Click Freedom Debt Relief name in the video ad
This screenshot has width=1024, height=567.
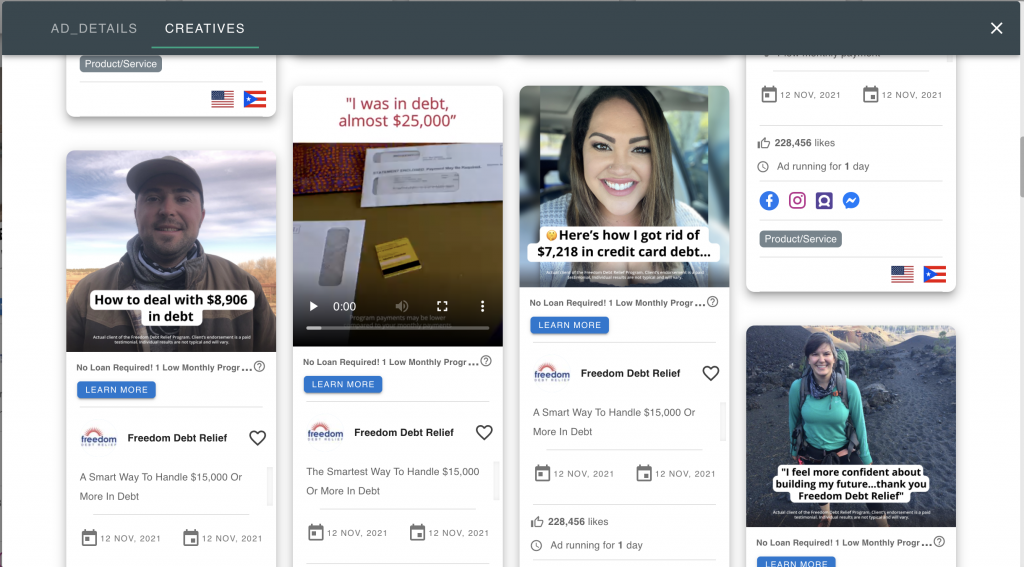[404, 432]
